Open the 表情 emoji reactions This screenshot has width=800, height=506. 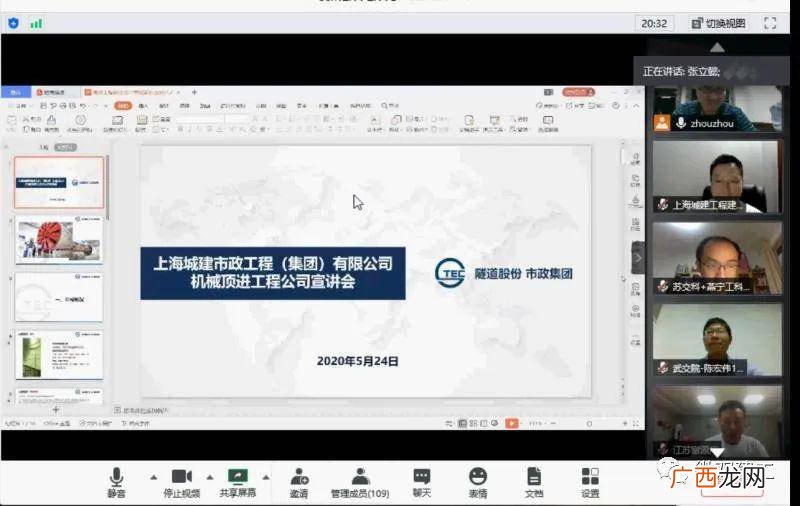pos(478,482)
